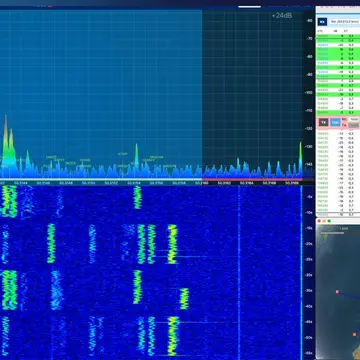Click the pink passband bar under the spectrum
Screen dimensions: 360x360
(x=252, y=179)
